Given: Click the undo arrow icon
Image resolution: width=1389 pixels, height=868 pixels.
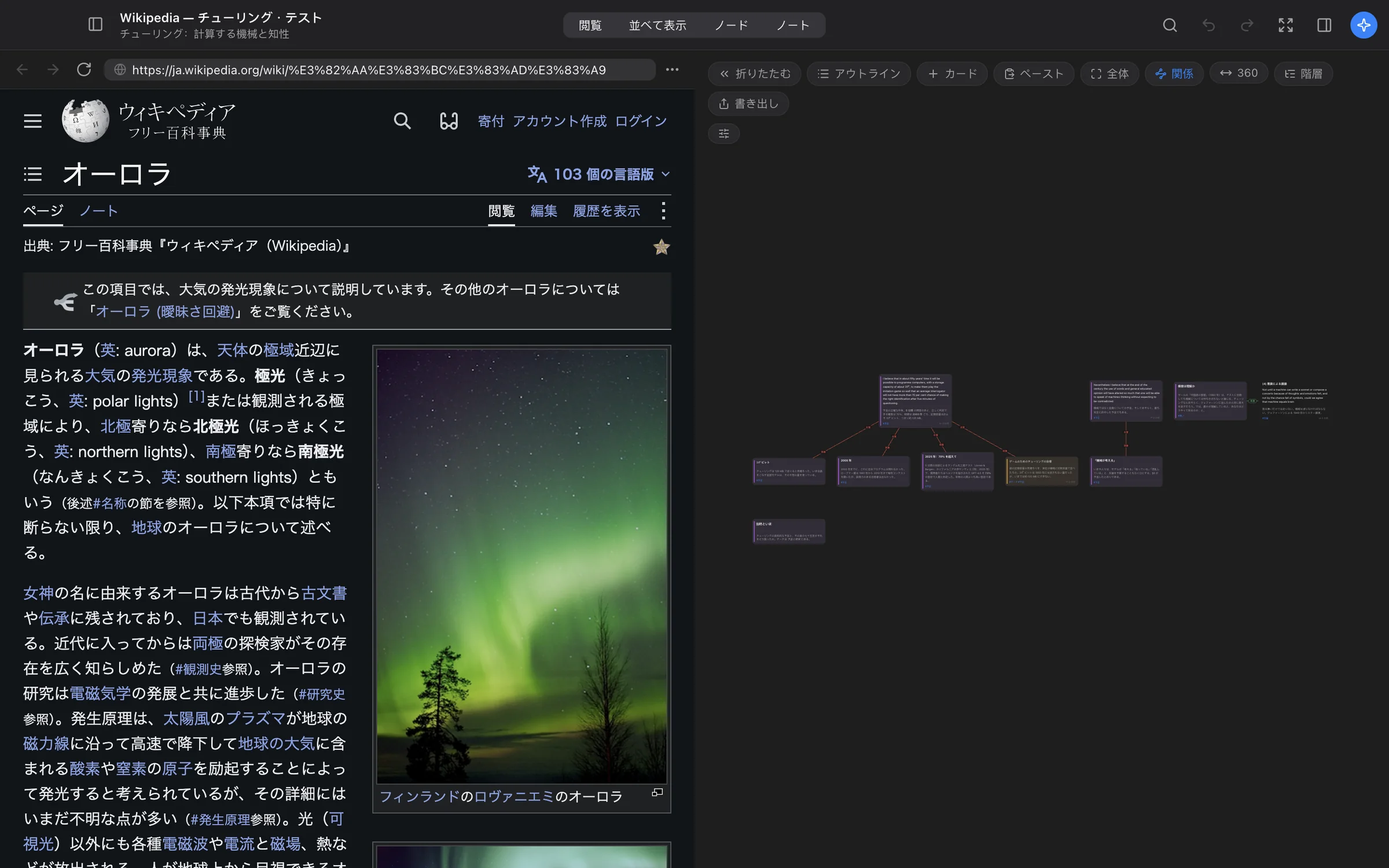Looking at the screenshot, I should [1208, 25].
